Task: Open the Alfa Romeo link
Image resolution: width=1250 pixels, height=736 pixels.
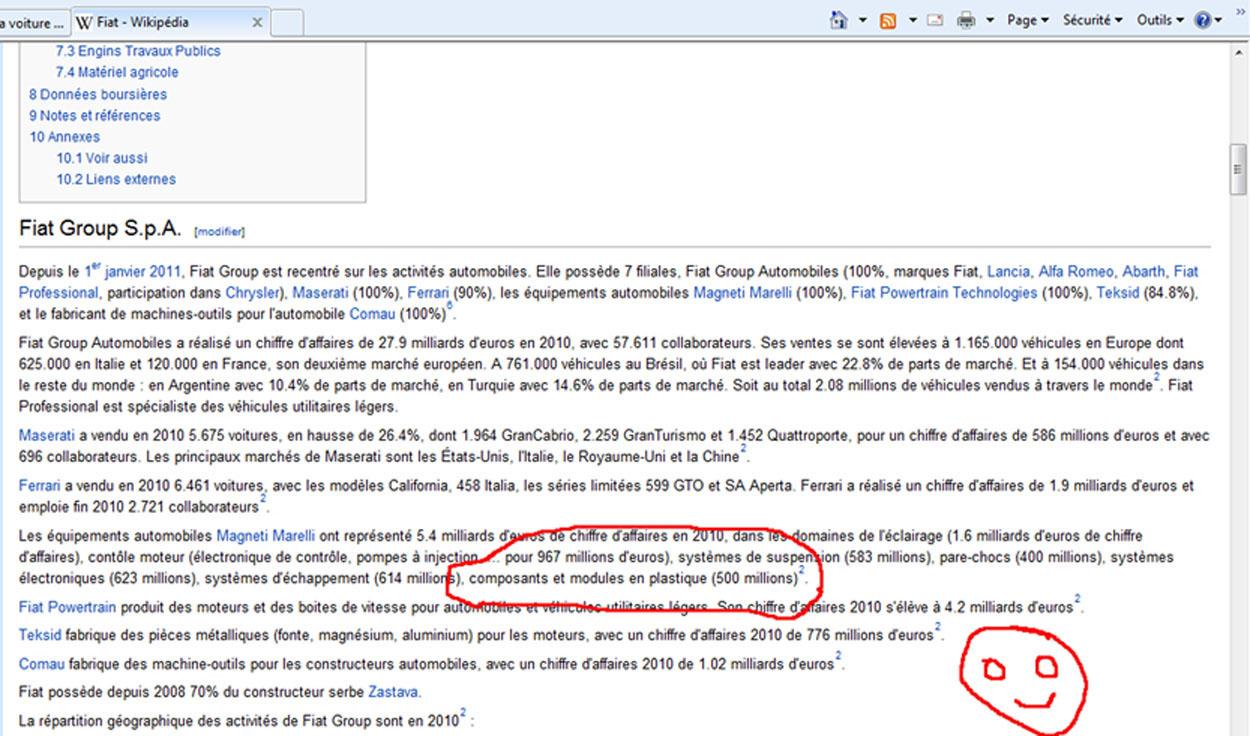Action: pos(1076,271)
